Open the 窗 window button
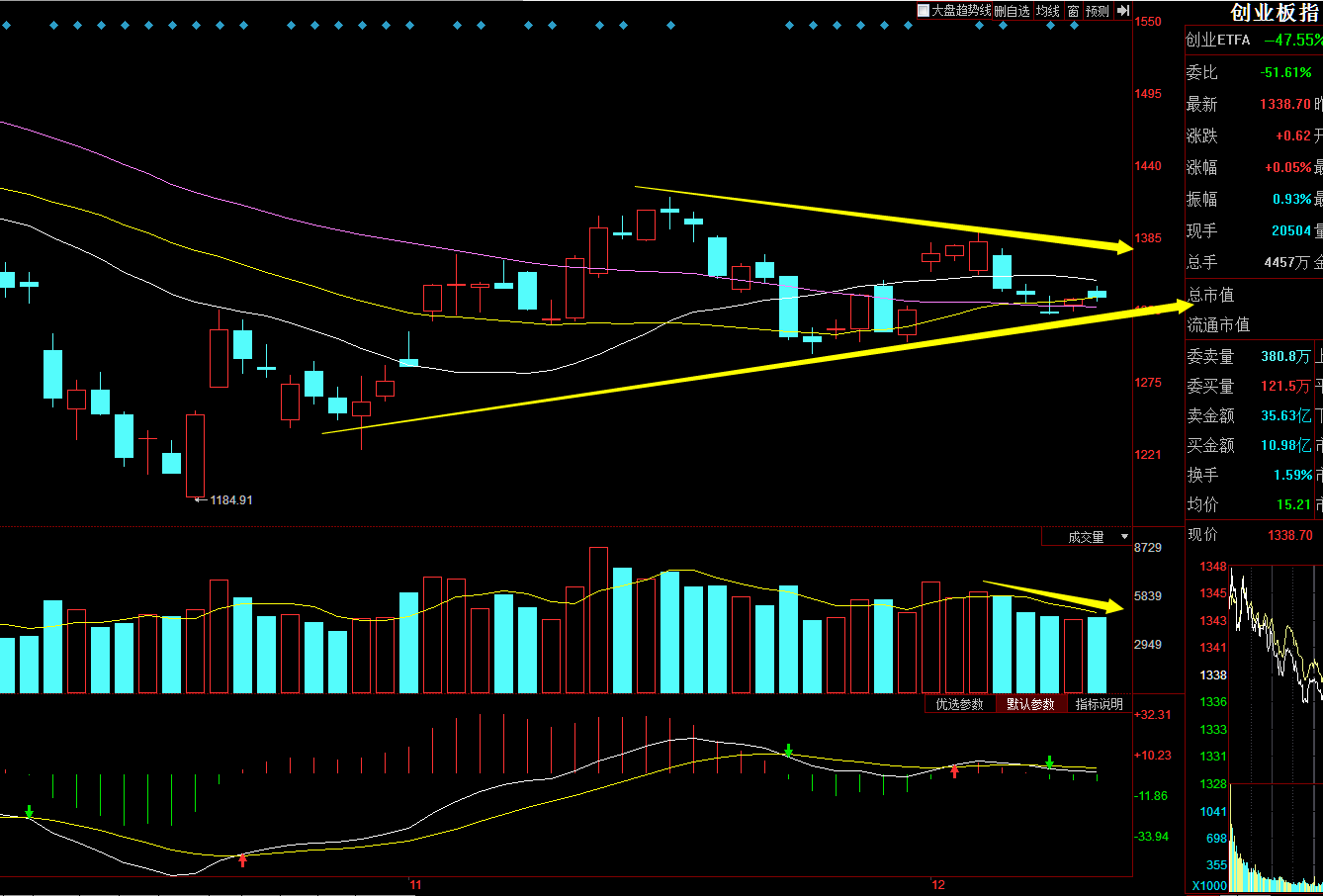 tap(1073, 11)
